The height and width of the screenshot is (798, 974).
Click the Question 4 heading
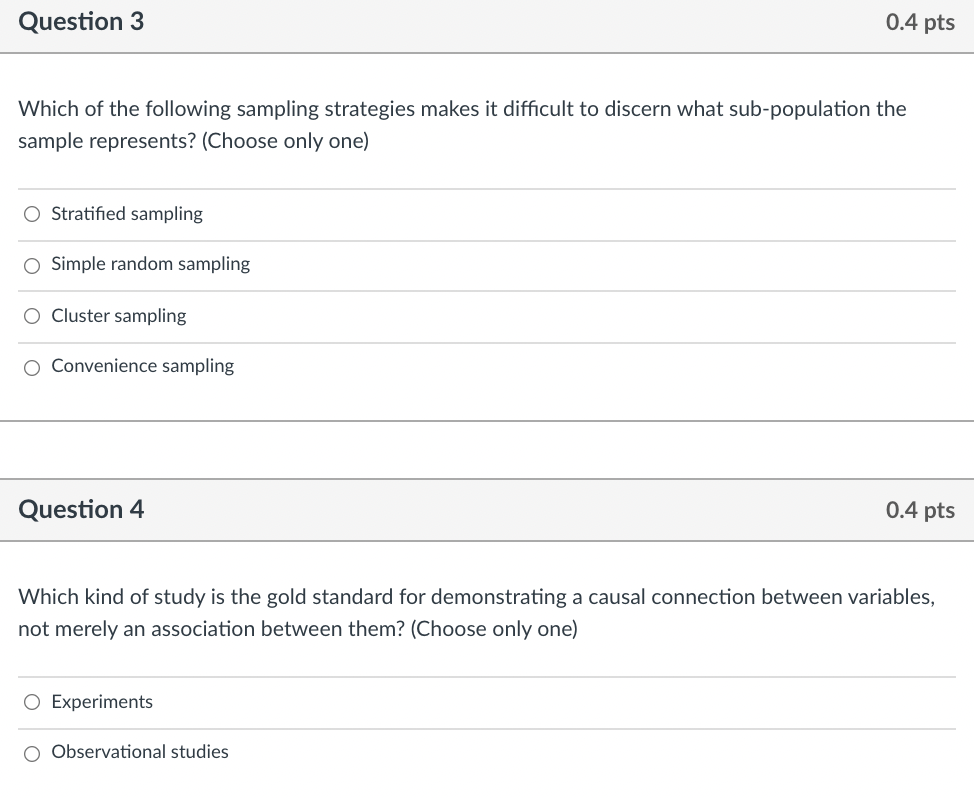pos(81,510)
